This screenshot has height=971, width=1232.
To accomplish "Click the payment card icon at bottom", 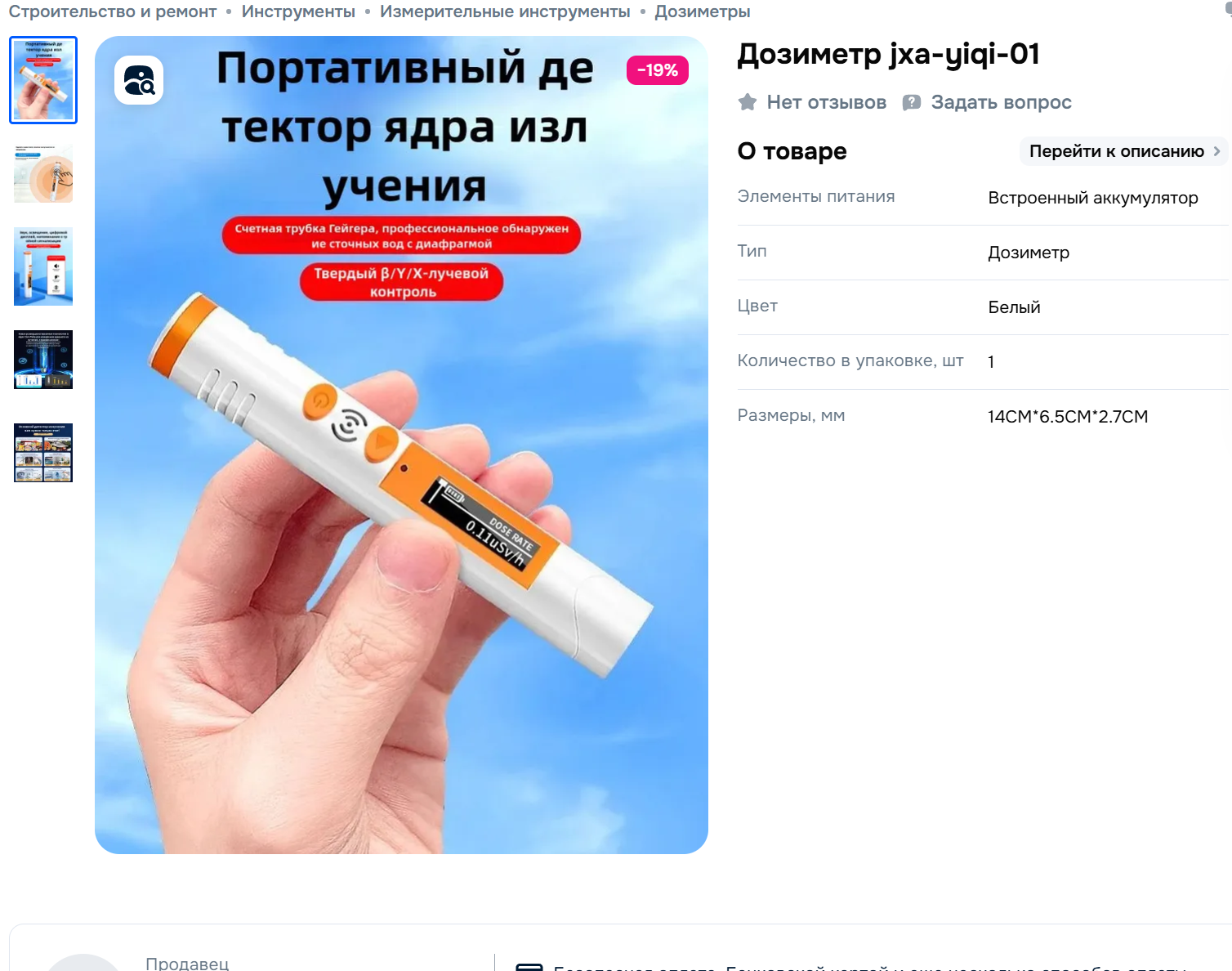I will [529, 967].
